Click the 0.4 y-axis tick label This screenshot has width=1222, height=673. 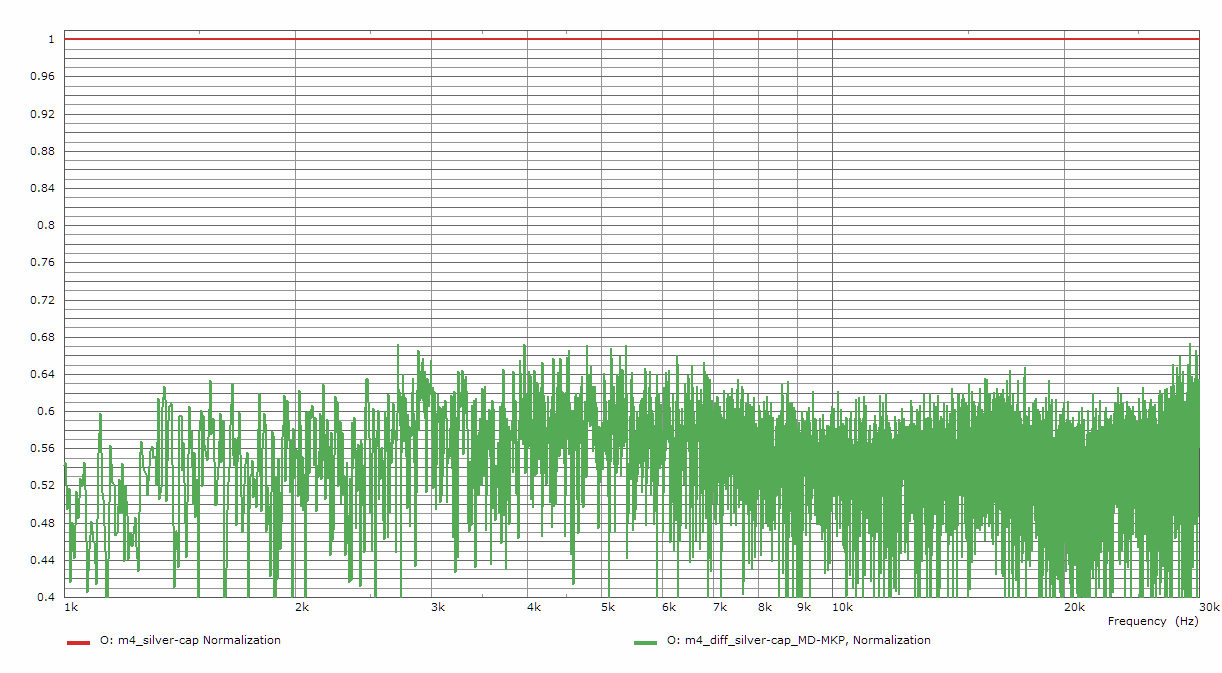pos(46,597)
